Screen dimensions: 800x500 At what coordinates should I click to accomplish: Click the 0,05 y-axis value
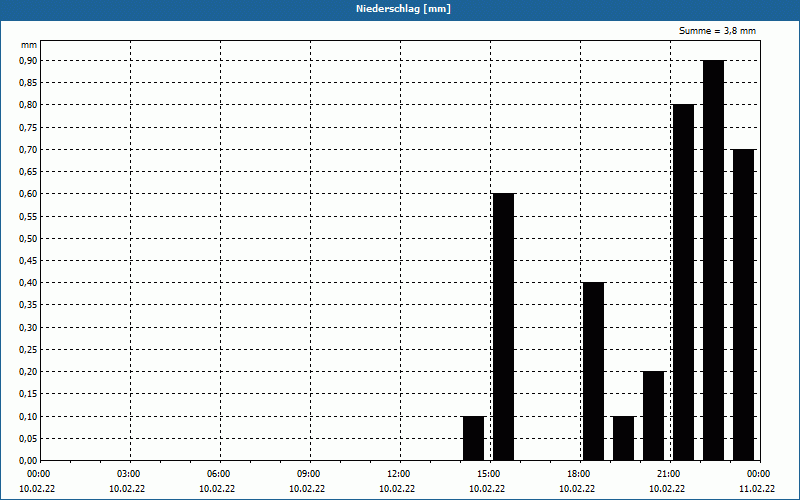pyautogui.click(x=28, y=438)
